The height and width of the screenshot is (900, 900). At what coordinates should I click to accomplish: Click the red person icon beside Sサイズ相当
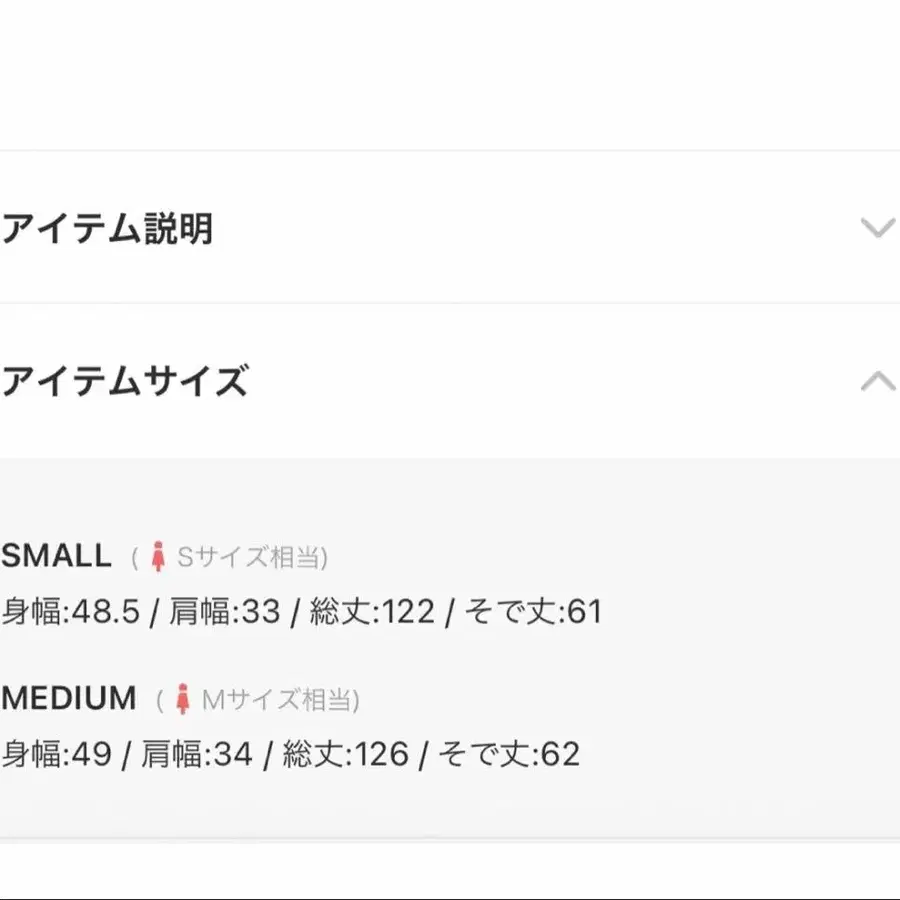point(157,557)
